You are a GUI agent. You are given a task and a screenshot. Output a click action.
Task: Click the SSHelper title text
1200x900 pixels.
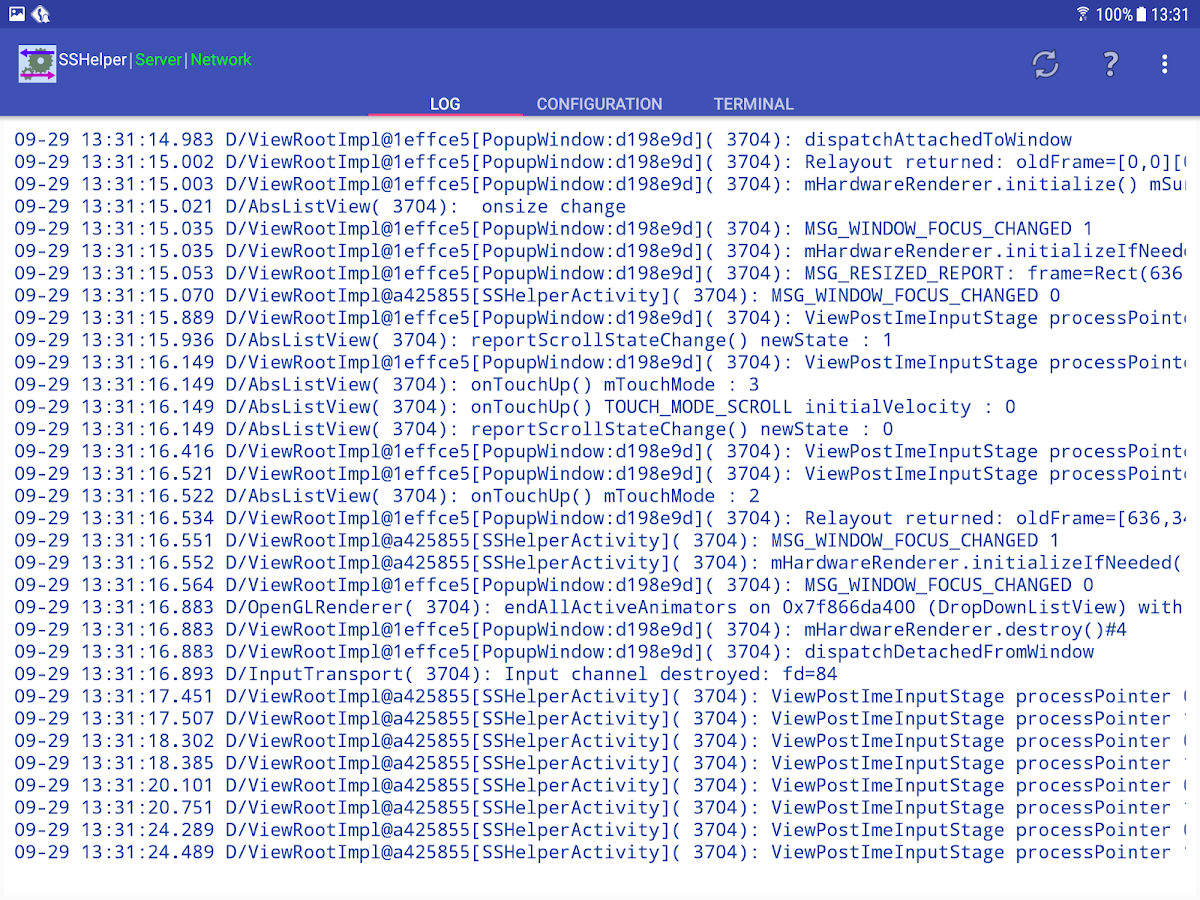[x=93, y=60]
